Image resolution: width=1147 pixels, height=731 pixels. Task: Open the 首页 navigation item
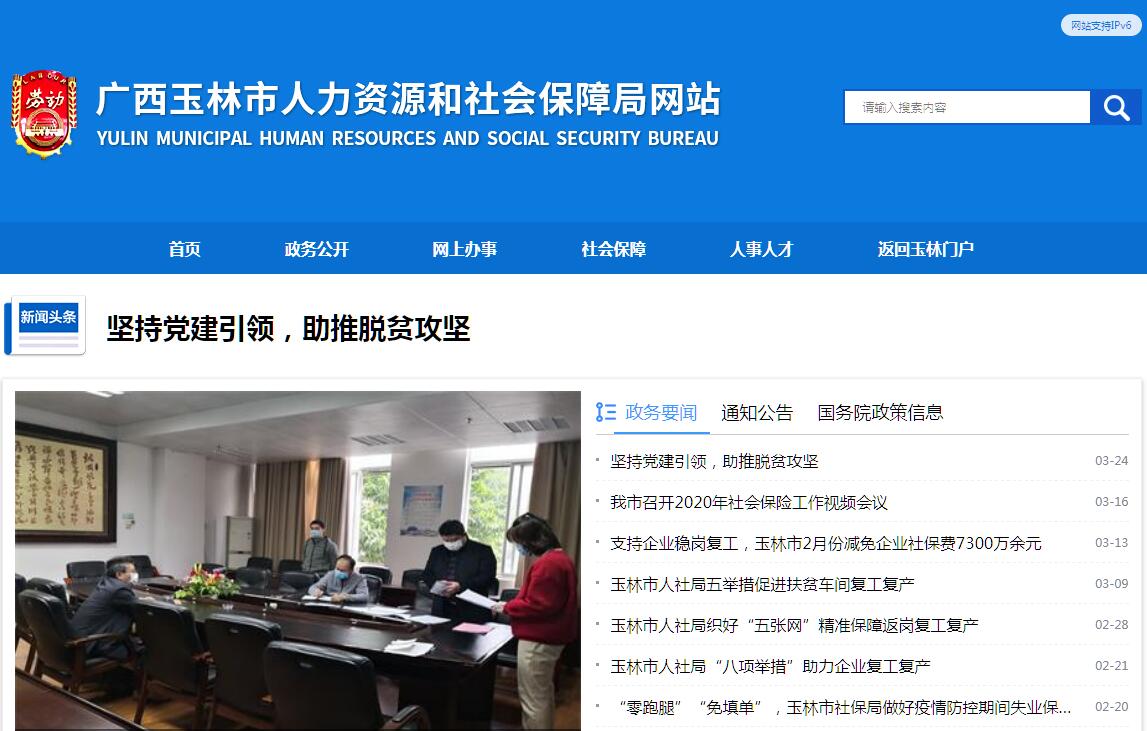coord(184,249)
